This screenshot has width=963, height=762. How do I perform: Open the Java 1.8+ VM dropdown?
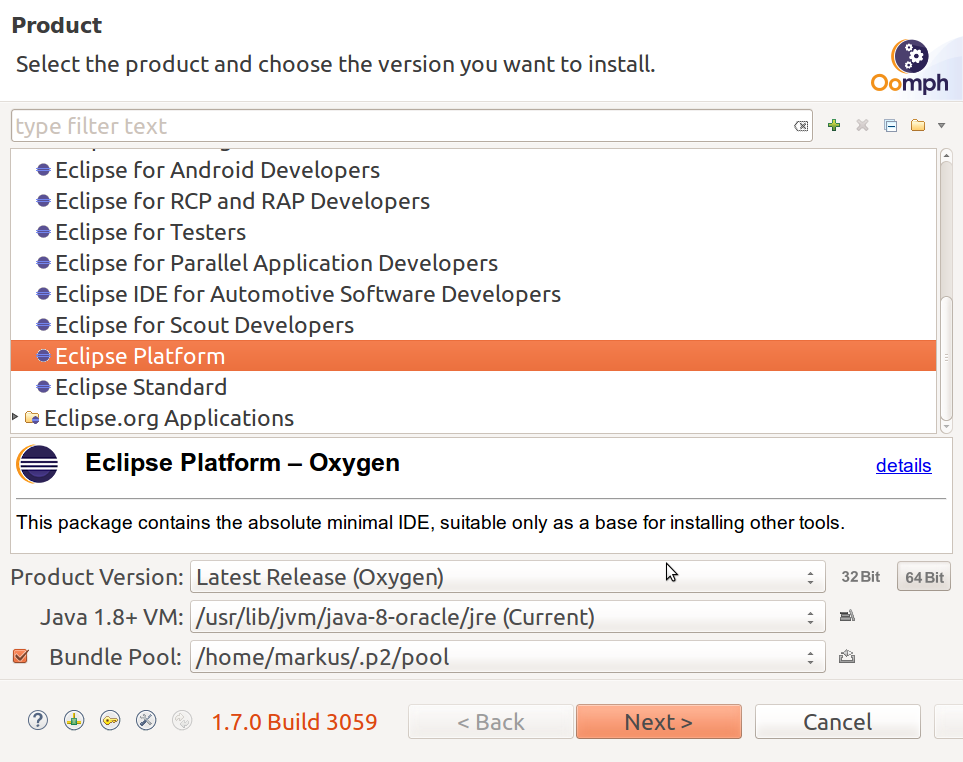click(x=507, y=617)
